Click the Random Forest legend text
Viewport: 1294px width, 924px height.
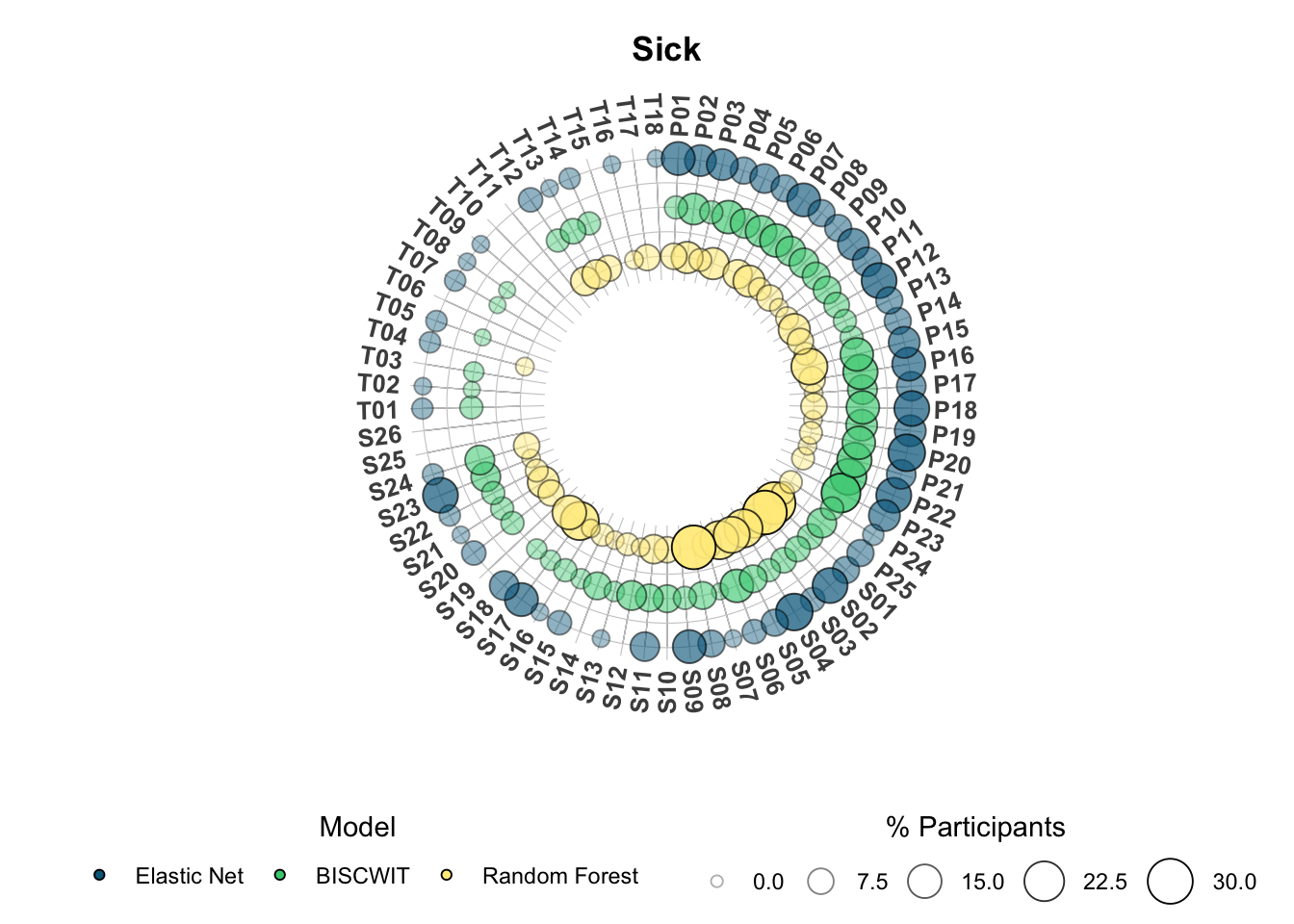(x=560, y=876)
